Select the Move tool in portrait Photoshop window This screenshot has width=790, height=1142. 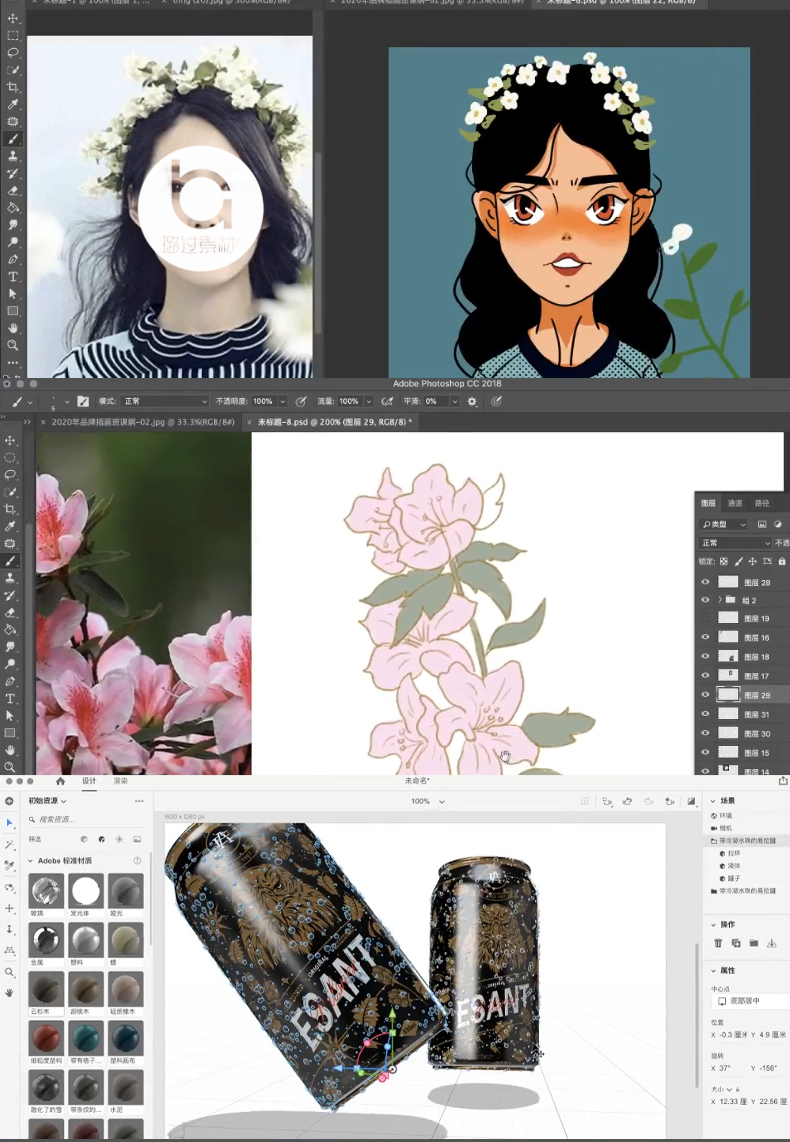point(12,18)
